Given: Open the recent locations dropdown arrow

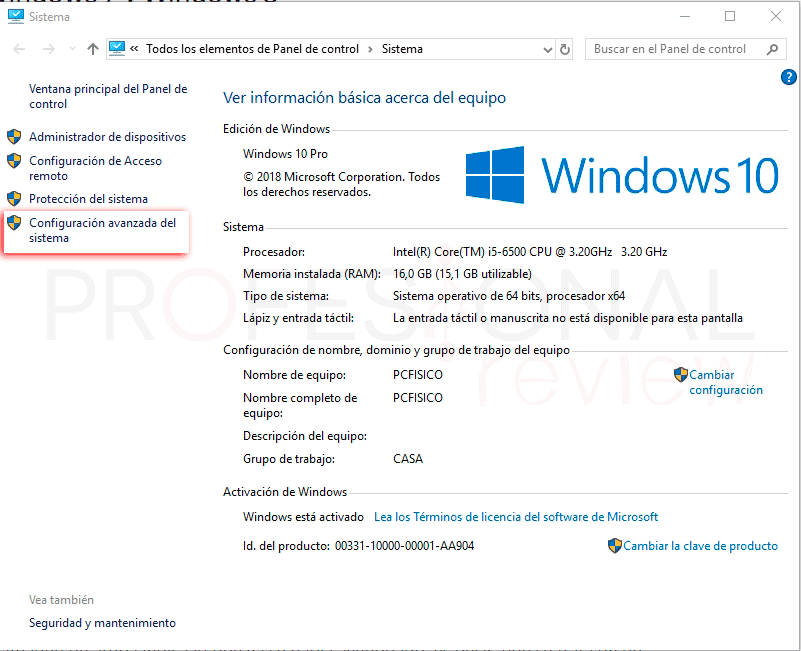Looking at the screenshot, I should pyautogui.click(x=72, y=49).
